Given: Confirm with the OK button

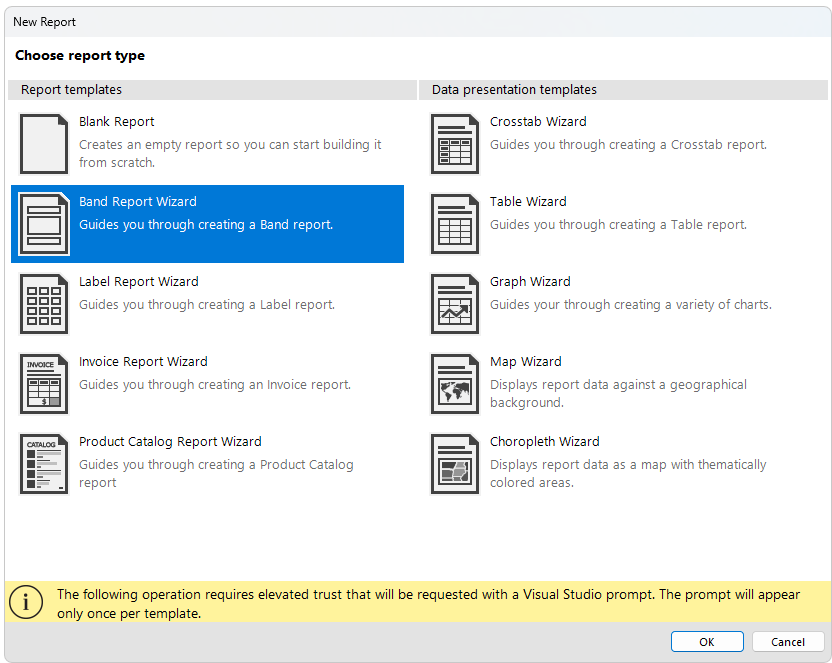Looking at the screenshot, I should [706, 641].
